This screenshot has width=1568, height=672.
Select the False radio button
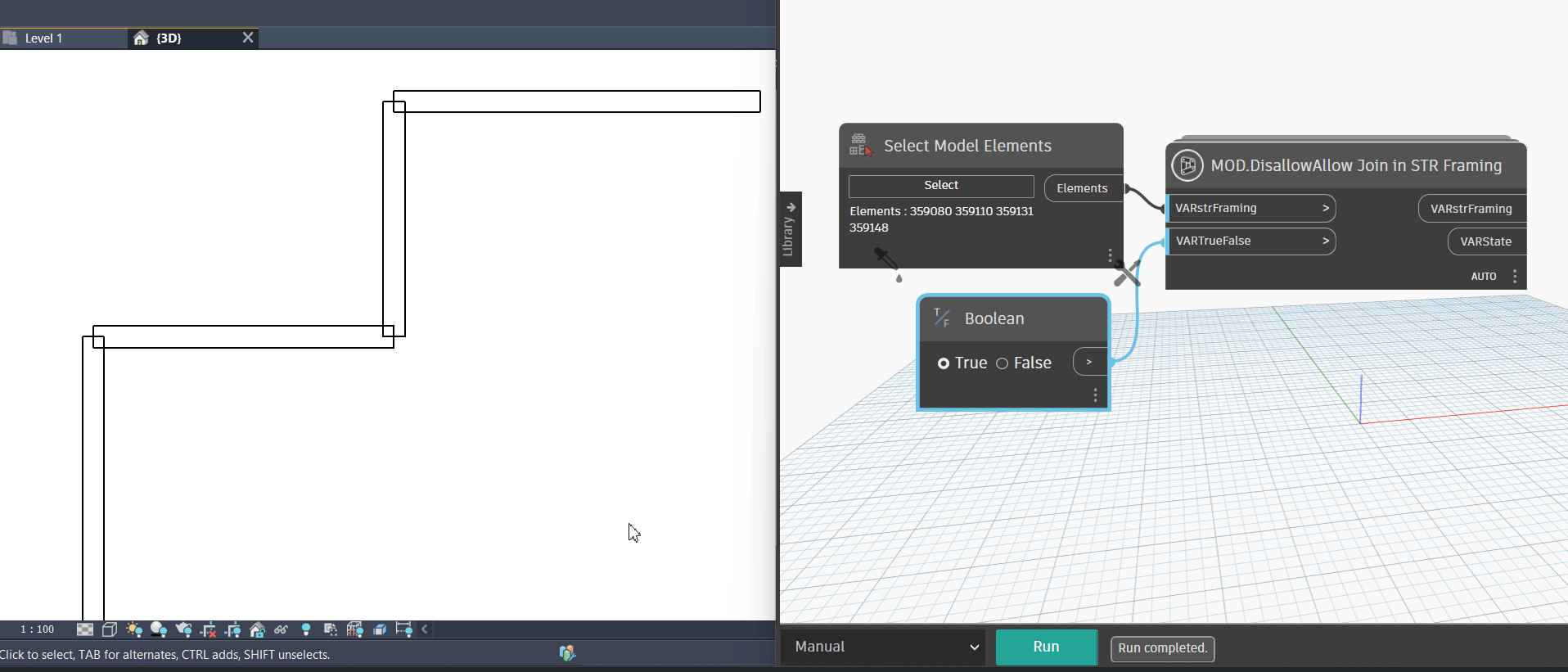point(1002,363)
